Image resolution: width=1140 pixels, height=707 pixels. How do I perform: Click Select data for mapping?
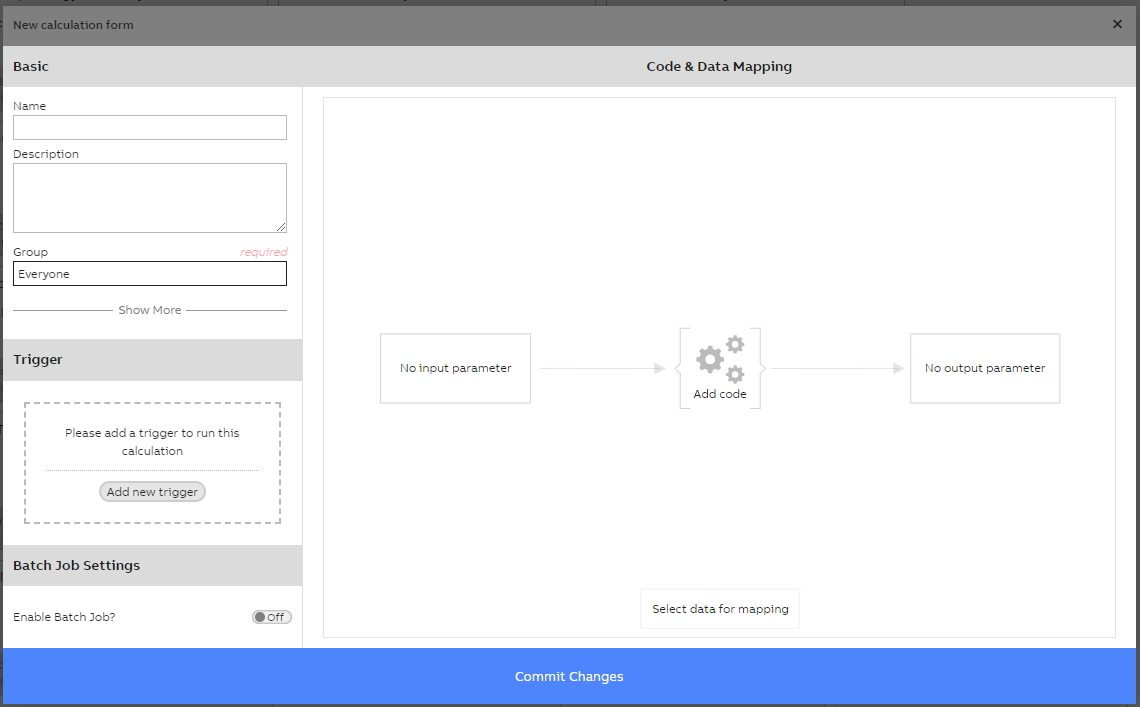point(719,608)
